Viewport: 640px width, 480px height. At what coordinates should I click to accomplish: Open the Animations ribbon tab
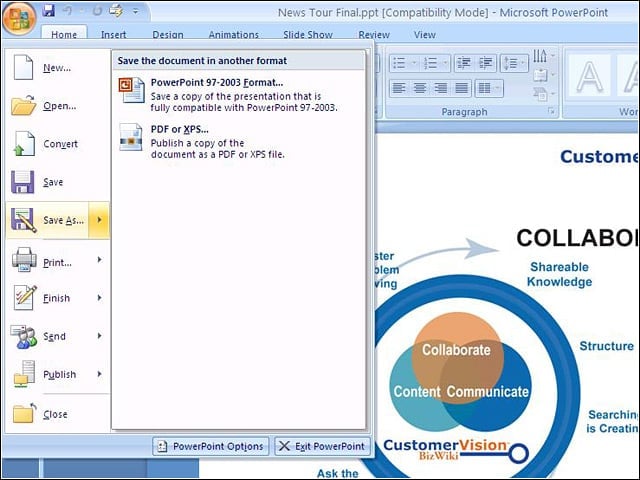tap(233, 35)
